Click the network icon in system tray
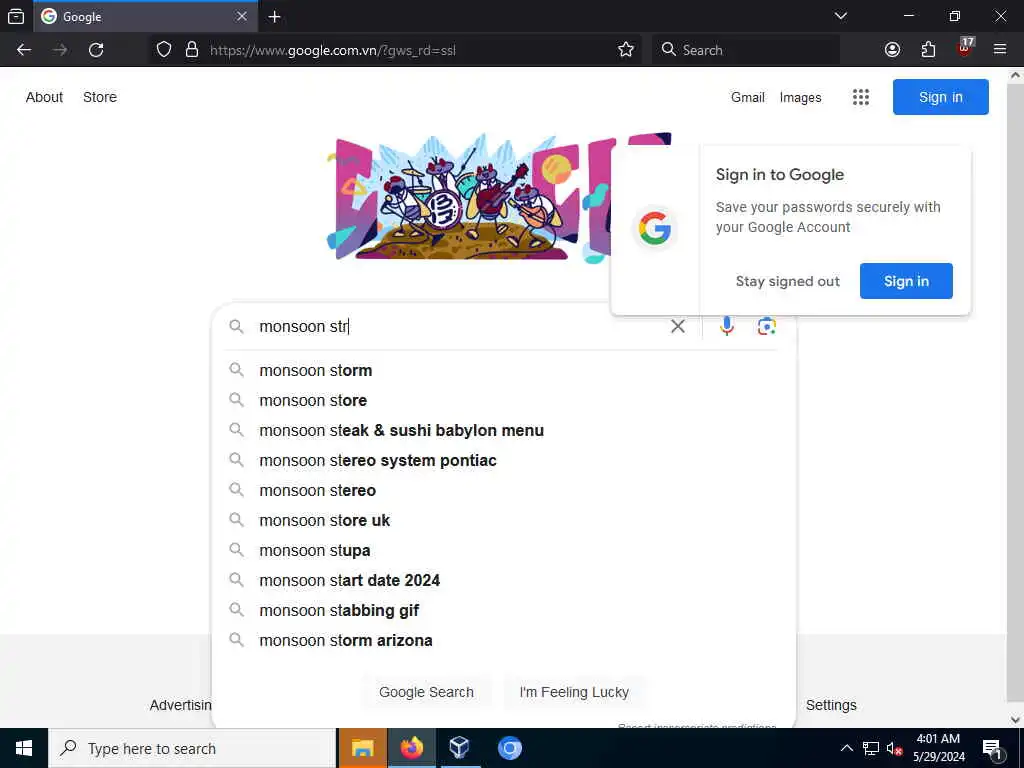 click(x=871, y=749)
